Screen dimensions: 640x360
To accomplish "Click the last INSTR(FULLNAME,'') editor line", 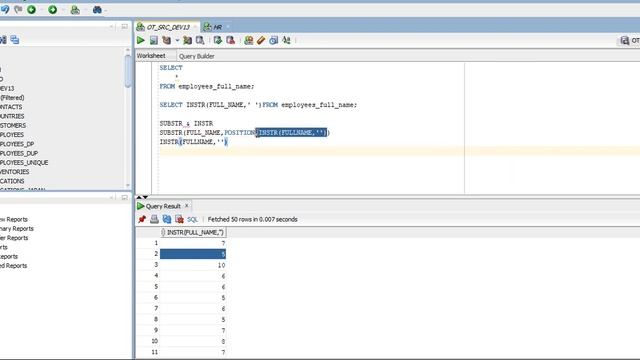I will click(x=193, y=142).
